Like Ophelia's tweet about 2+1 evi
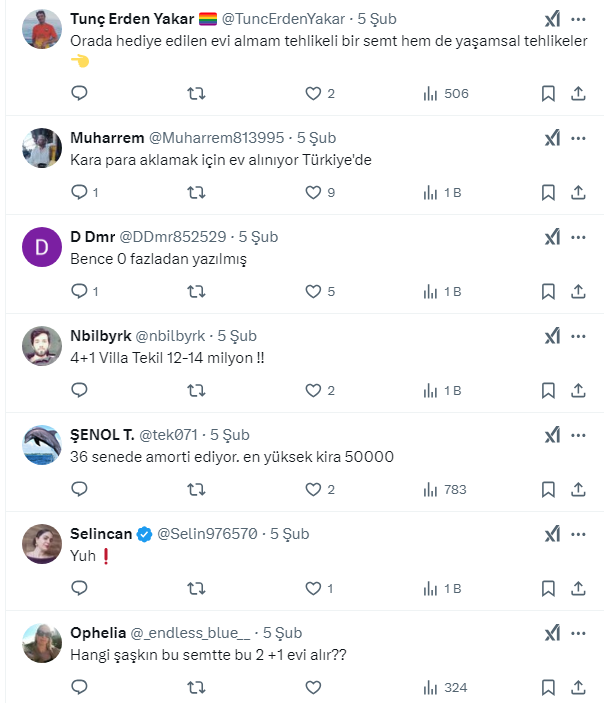Image resolution: width=604 pixels, height=703 pixels. coord(313,687)
